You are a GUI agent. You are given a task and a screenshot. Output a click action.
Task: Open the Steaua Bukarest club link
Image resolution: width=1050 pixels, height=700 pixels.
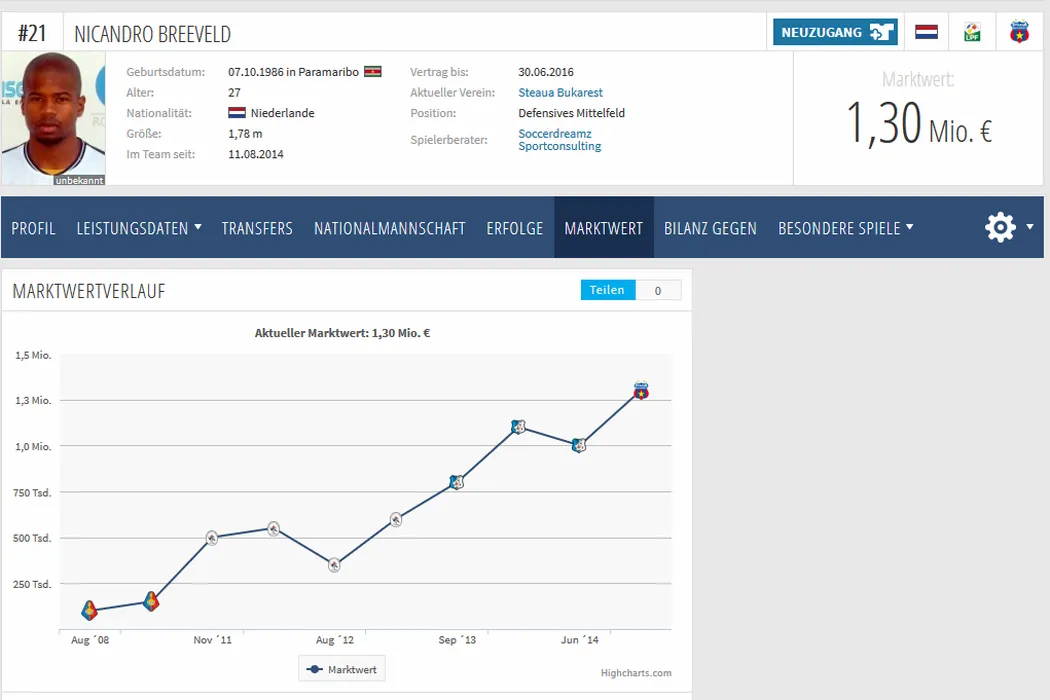(560, 93)
